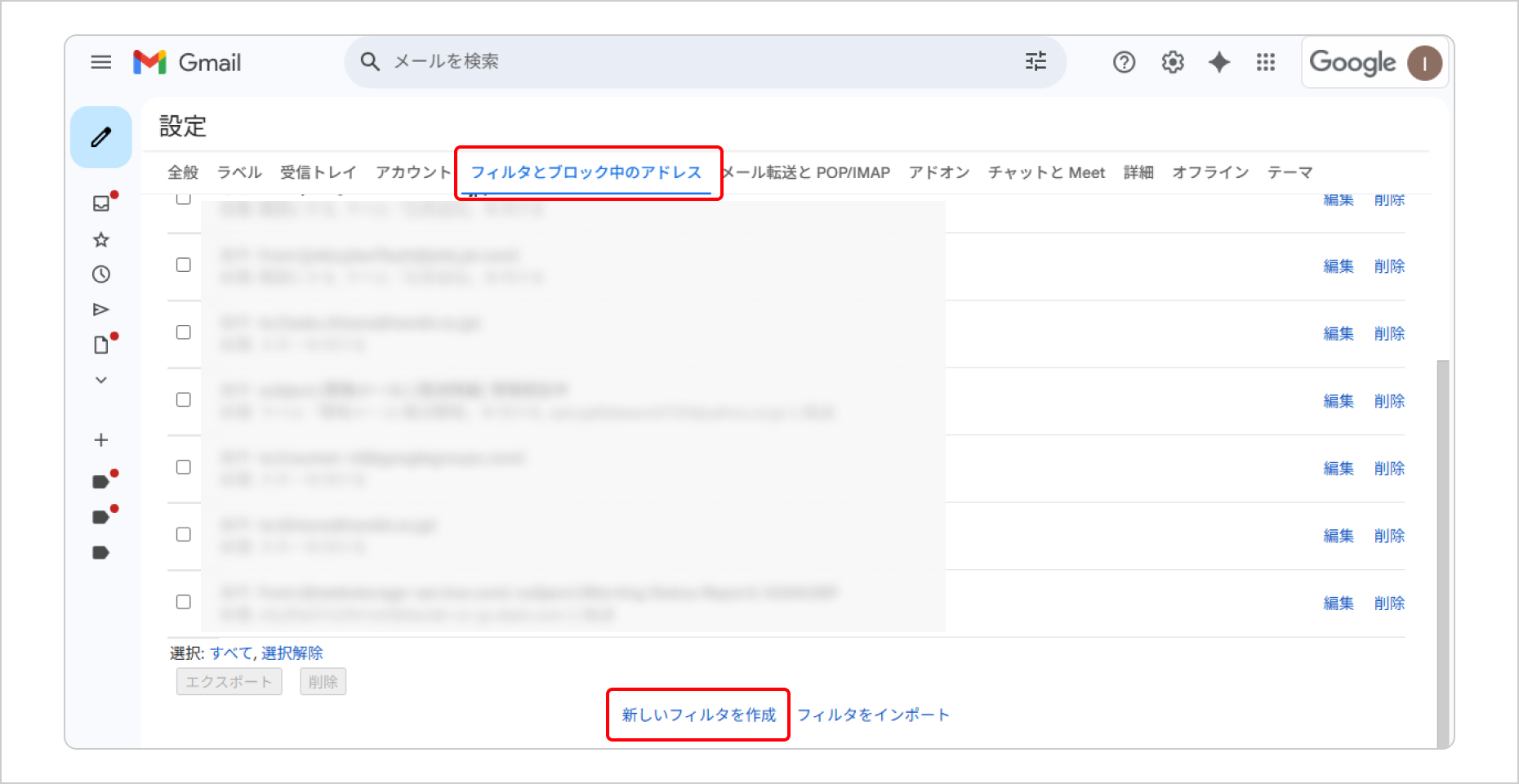This screenshot has height=784, width=1519.
Task: Click フィルタをインポート link
Action: (873, 715)
